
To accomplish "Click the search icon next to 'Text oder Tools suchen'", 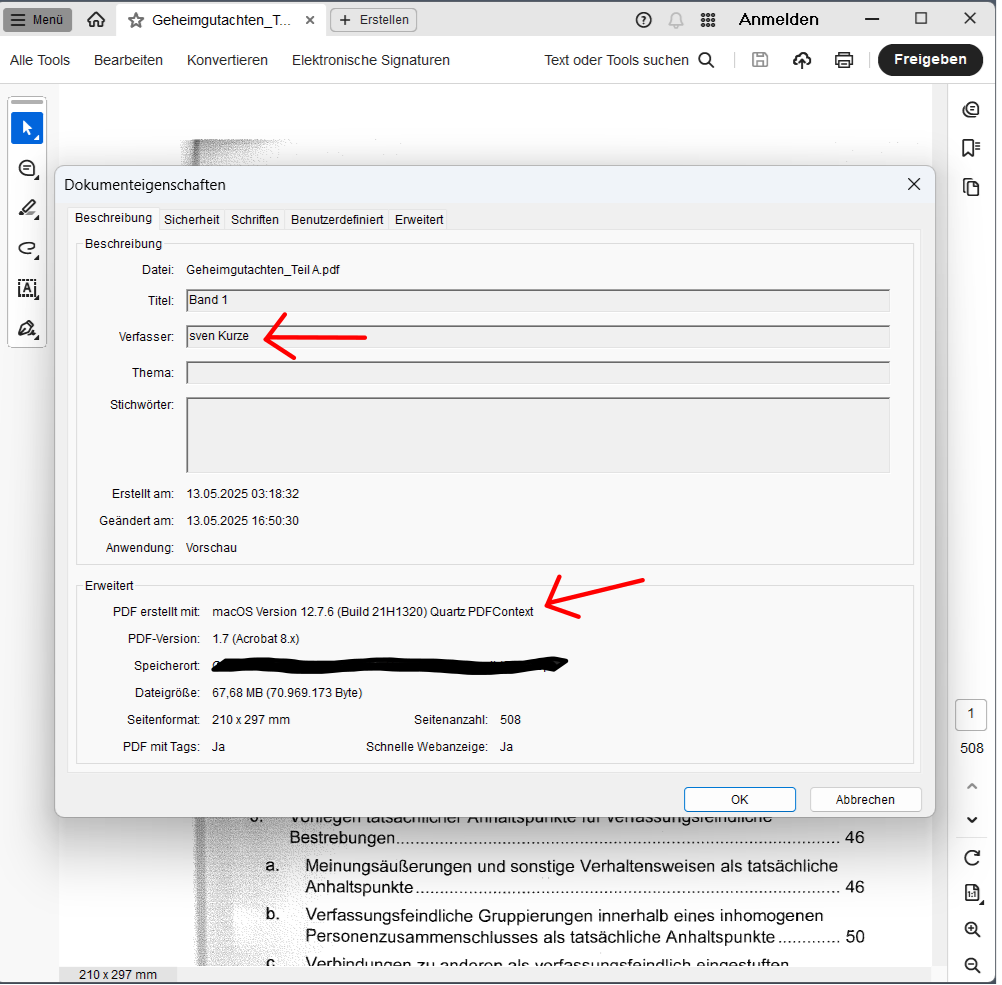I will pyautogui.click(x=707, y=60).
